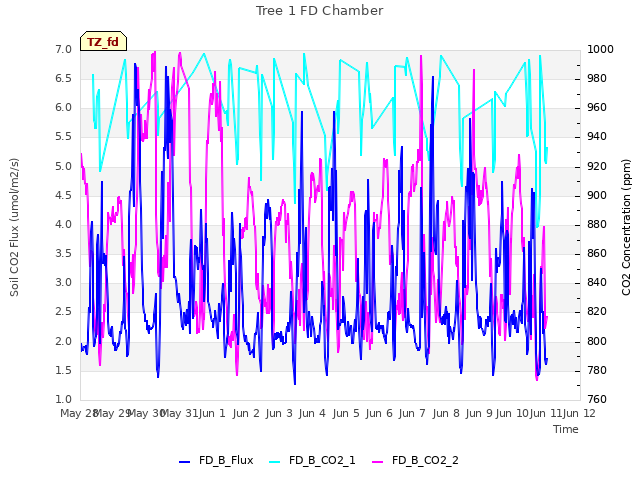This screenshot has height=480, width=640.
Task: Click the 800 right axis tick label
Action: pyautogui.click(x=597, y=341)
